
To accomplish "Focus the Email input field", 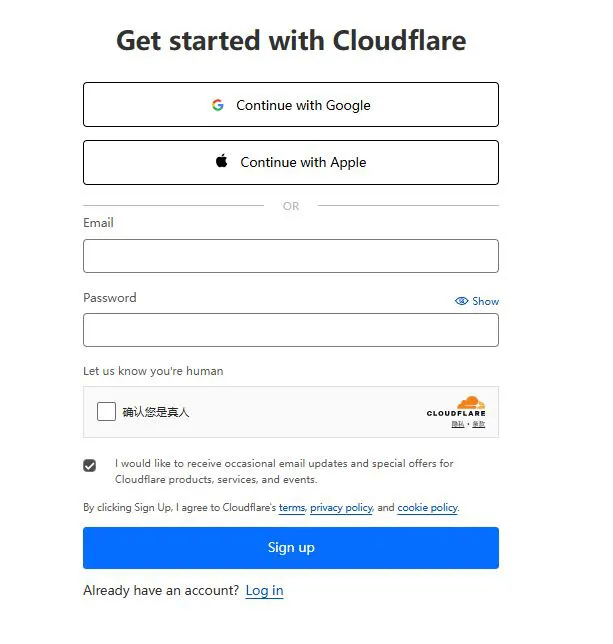I will click(291, 256).
